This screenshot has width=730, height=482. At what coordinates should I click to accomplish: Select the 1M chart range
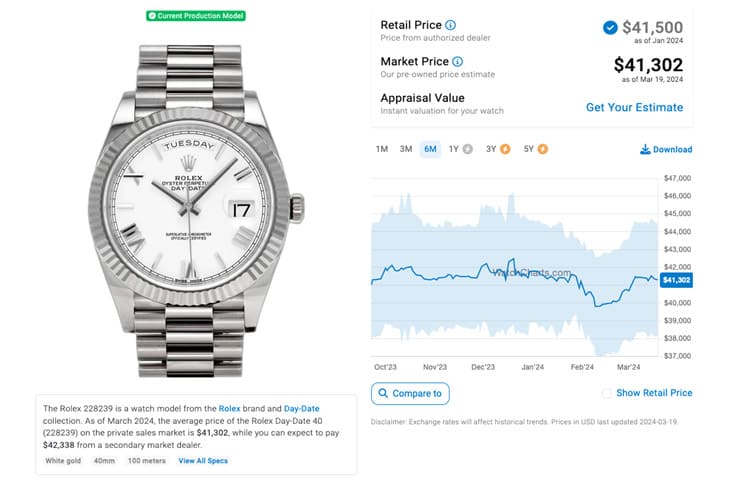pos(382,149)
